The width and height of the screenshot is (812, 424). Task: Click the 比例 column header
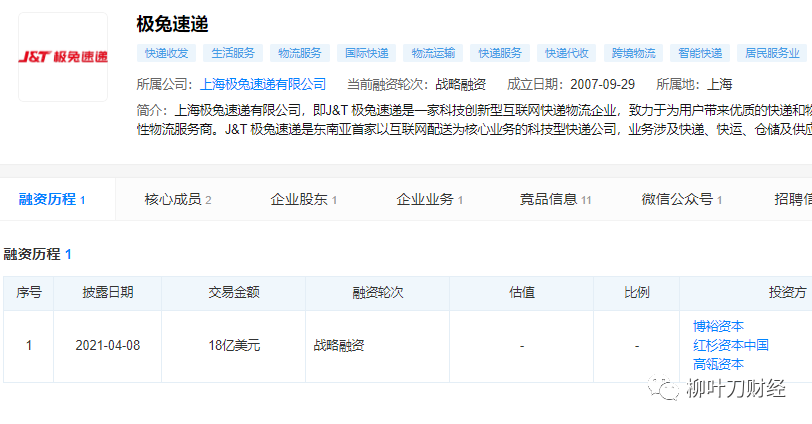click(x=636, y=293)
